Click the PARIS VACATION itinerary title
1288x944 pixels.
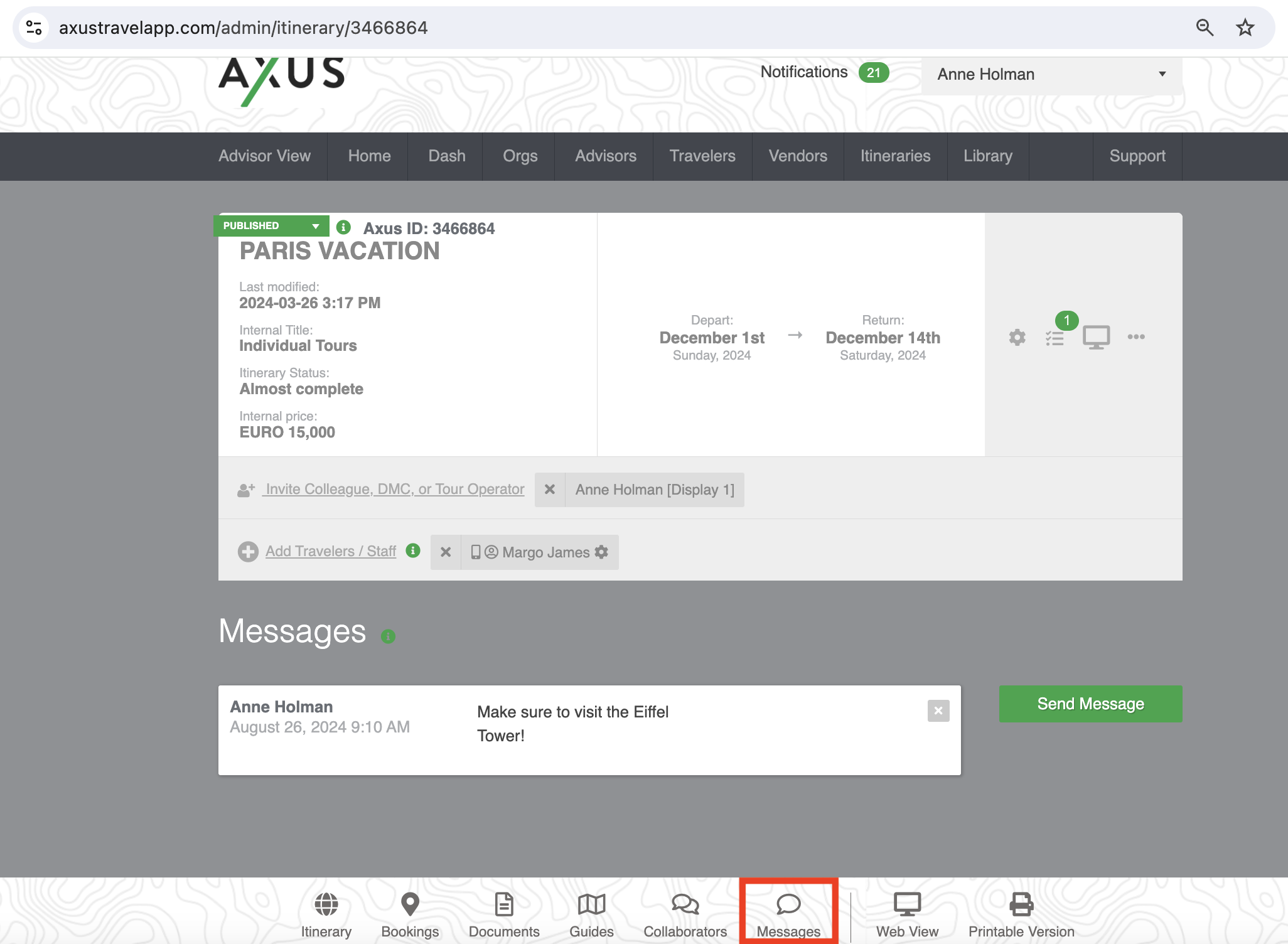340,251
